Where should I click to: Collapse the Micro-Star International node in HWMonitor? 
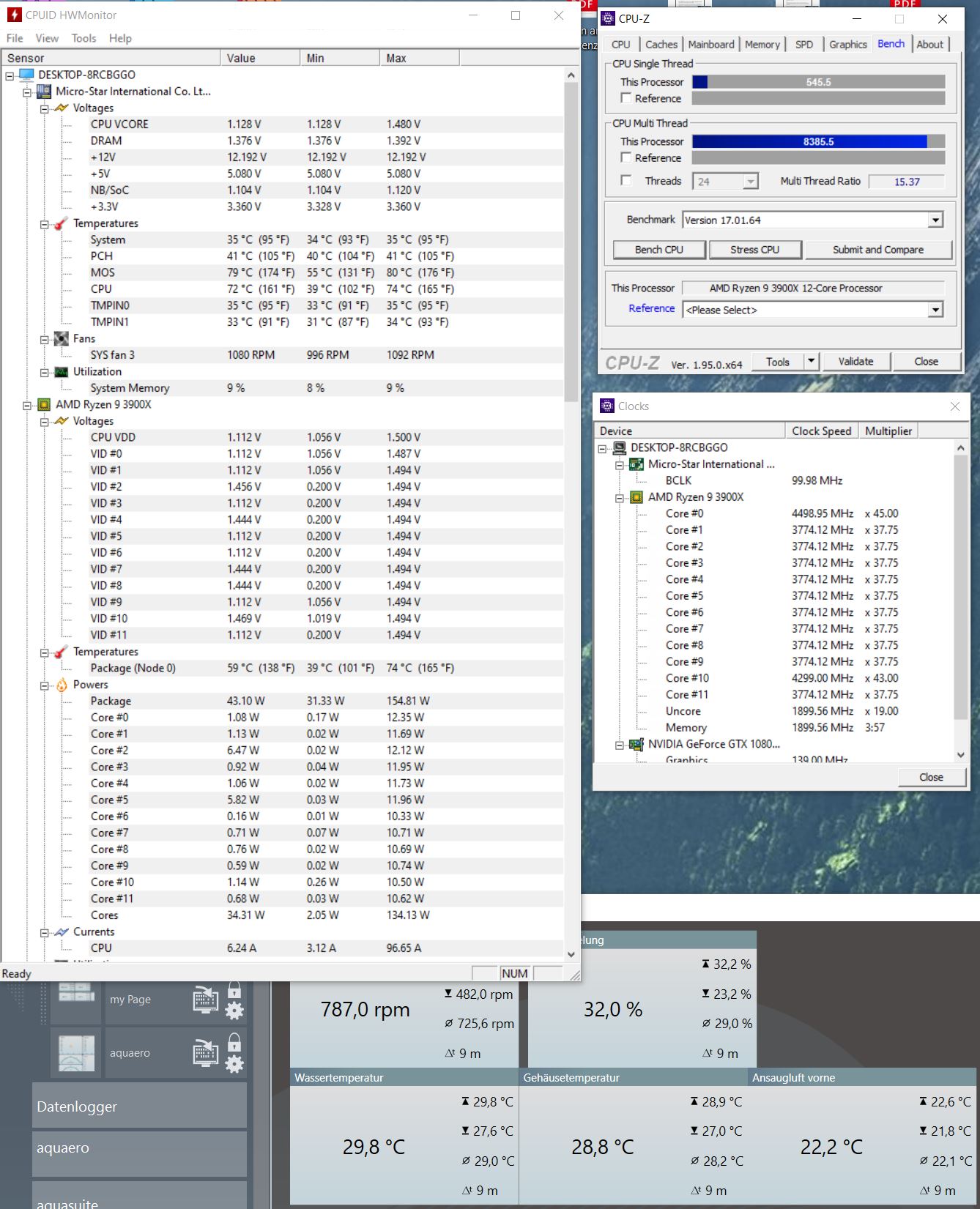coord(27,92)
